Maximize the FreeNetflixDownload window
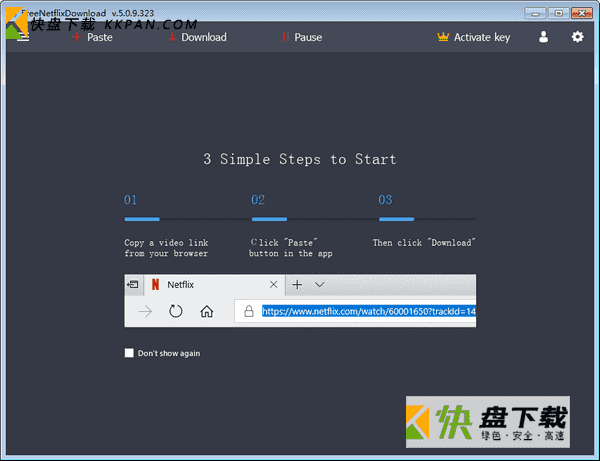 pos(559,13)
